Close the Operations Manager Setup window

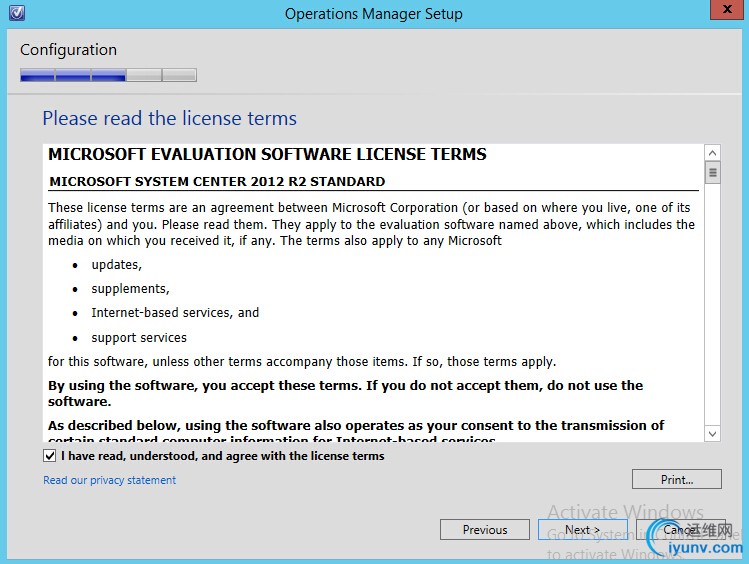(727, 10)
